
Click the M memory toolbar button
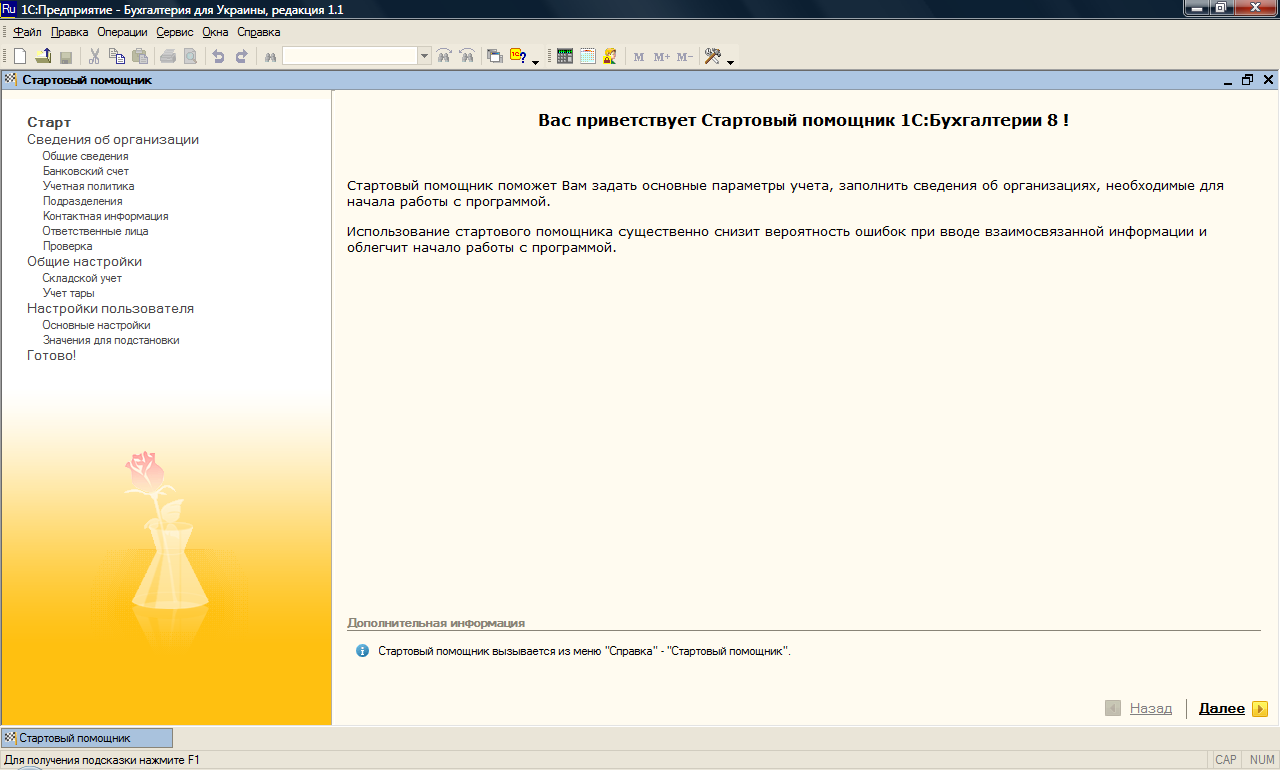(x=639, y=57)
